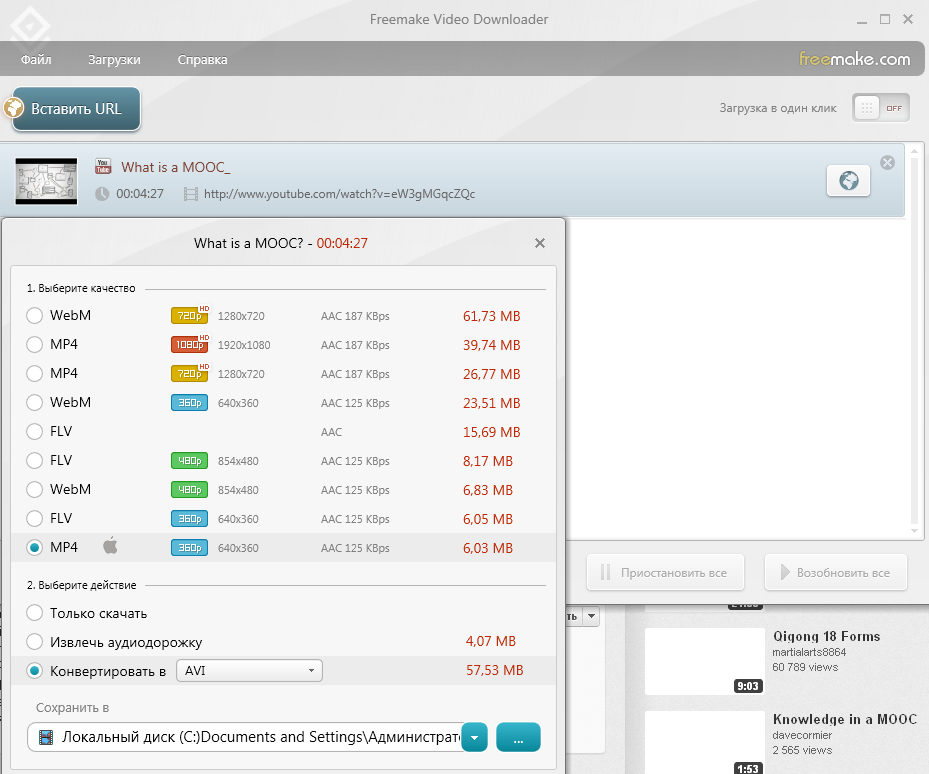The height and width of the screenshot is (774, 929).
Task: Click the film icon in save path field
Action: 46,737
